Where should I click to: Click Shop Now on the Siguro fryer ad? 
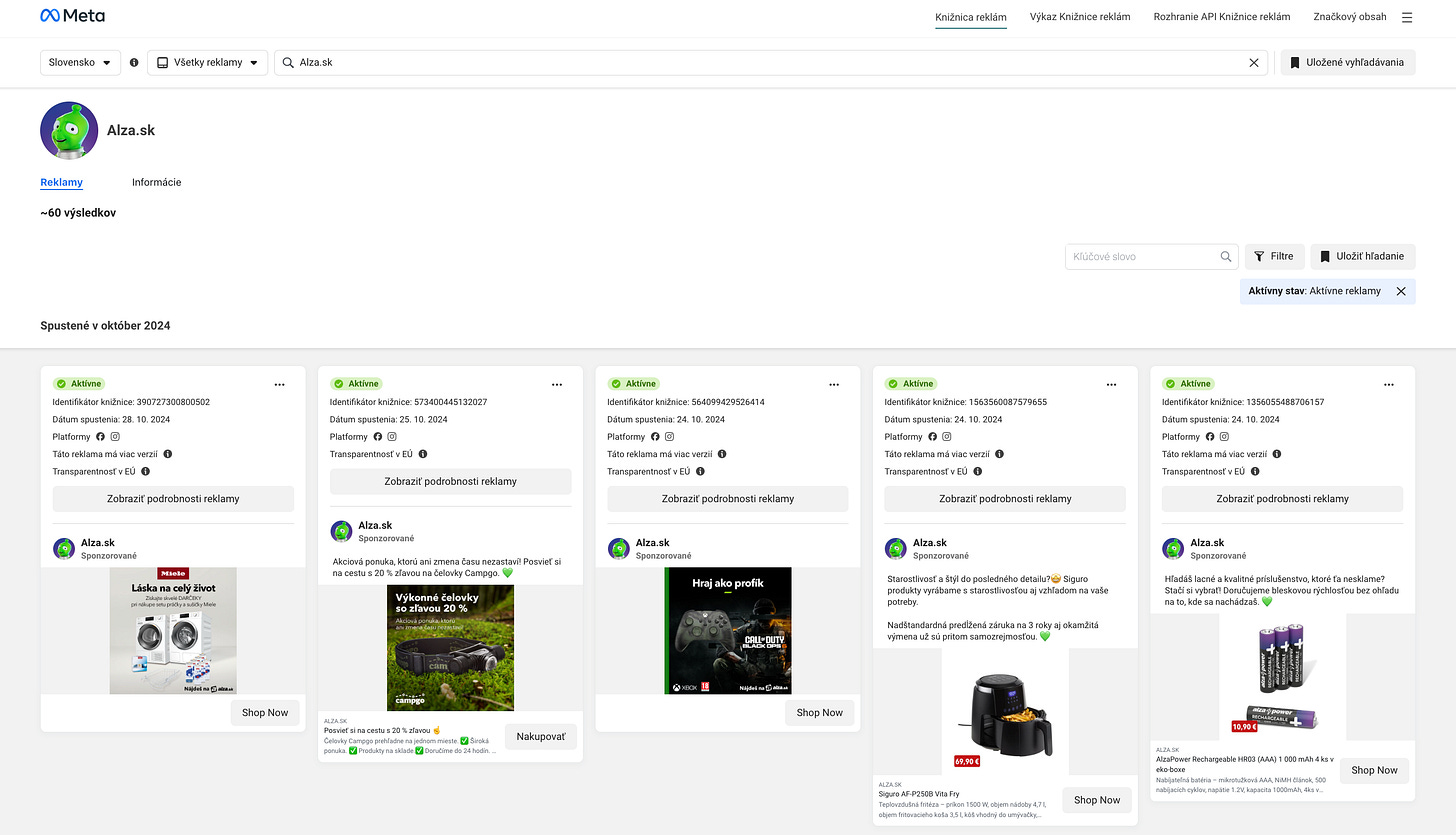pyautogui.click(x=1097, y=800)
